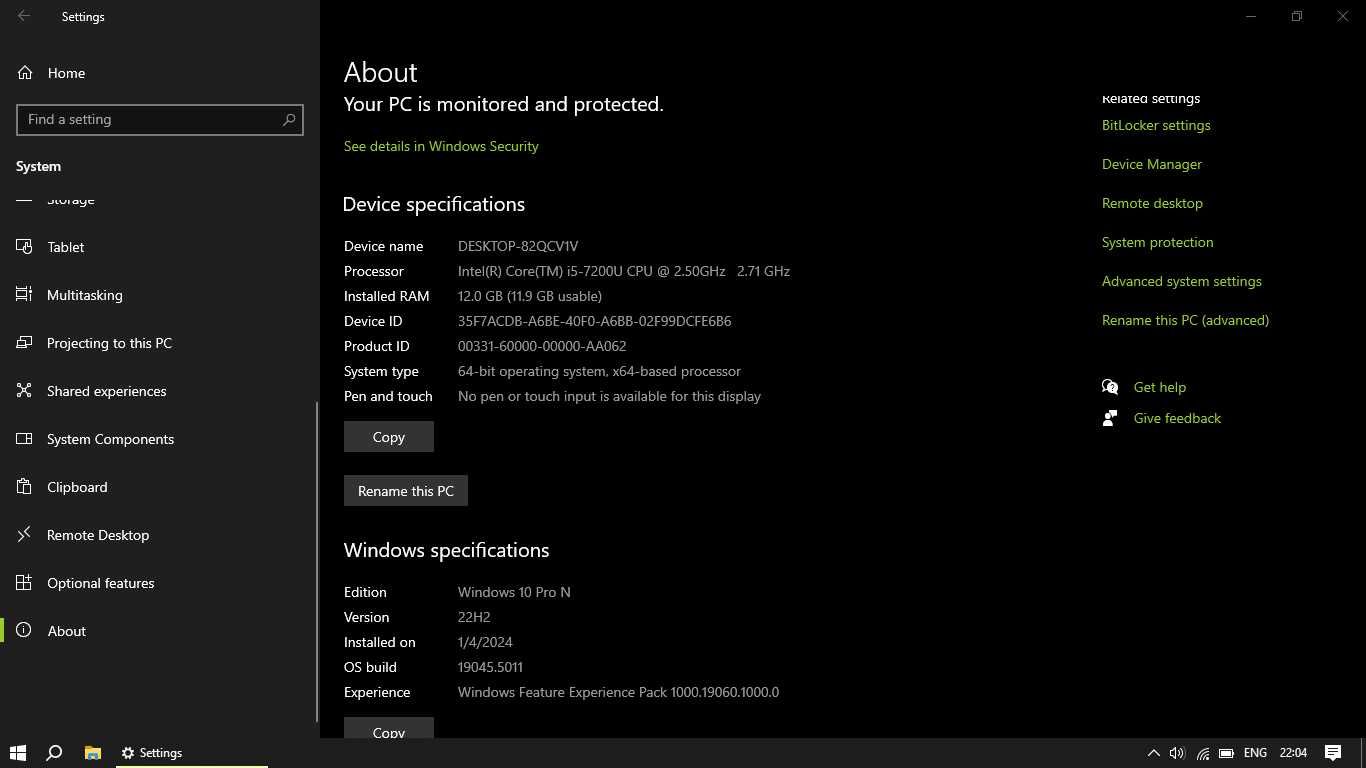1366x768 pixels.
Task: Open the Home page icon
Action: [25, 73]
